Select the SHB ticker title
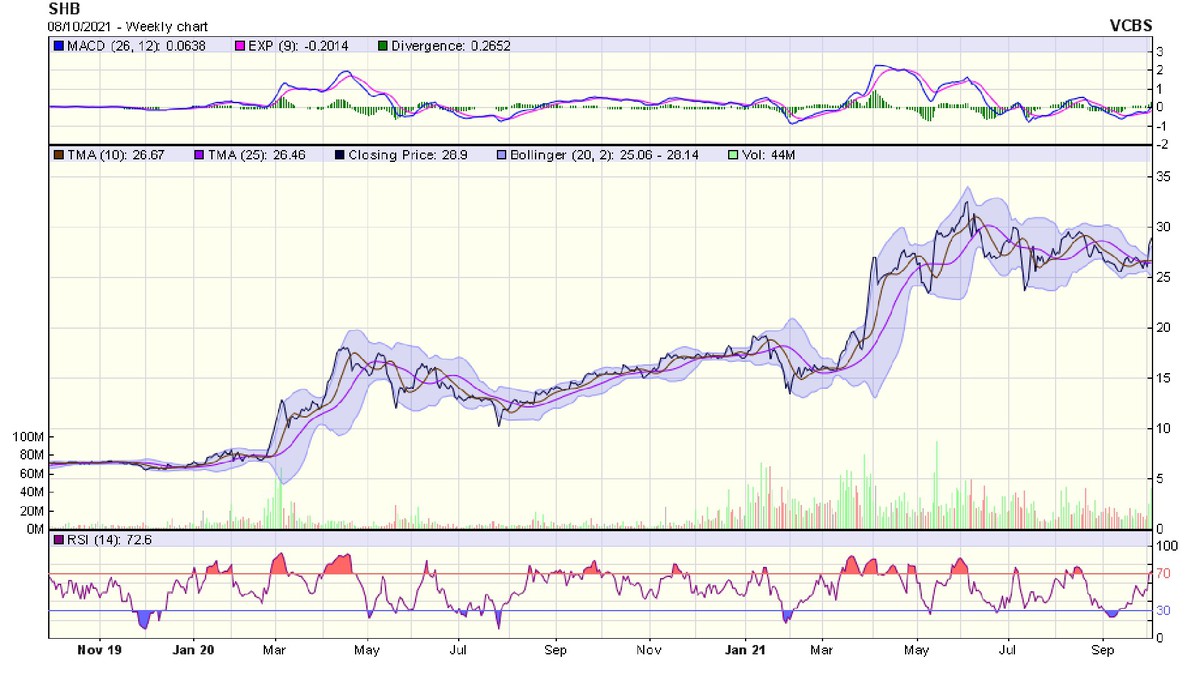The height and width of the screenshot is (675, 1200). pyautogui.click(x=63, y=8)
